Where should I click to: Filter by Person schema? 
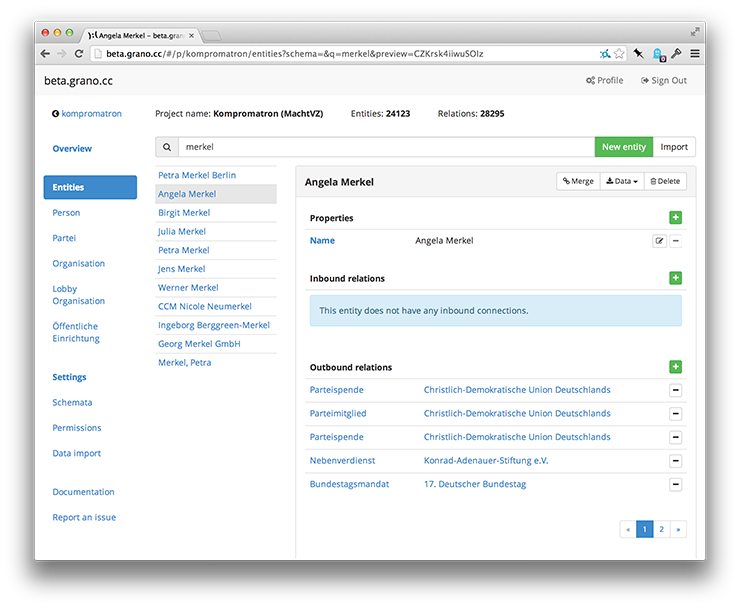click(x=66, y=213)
